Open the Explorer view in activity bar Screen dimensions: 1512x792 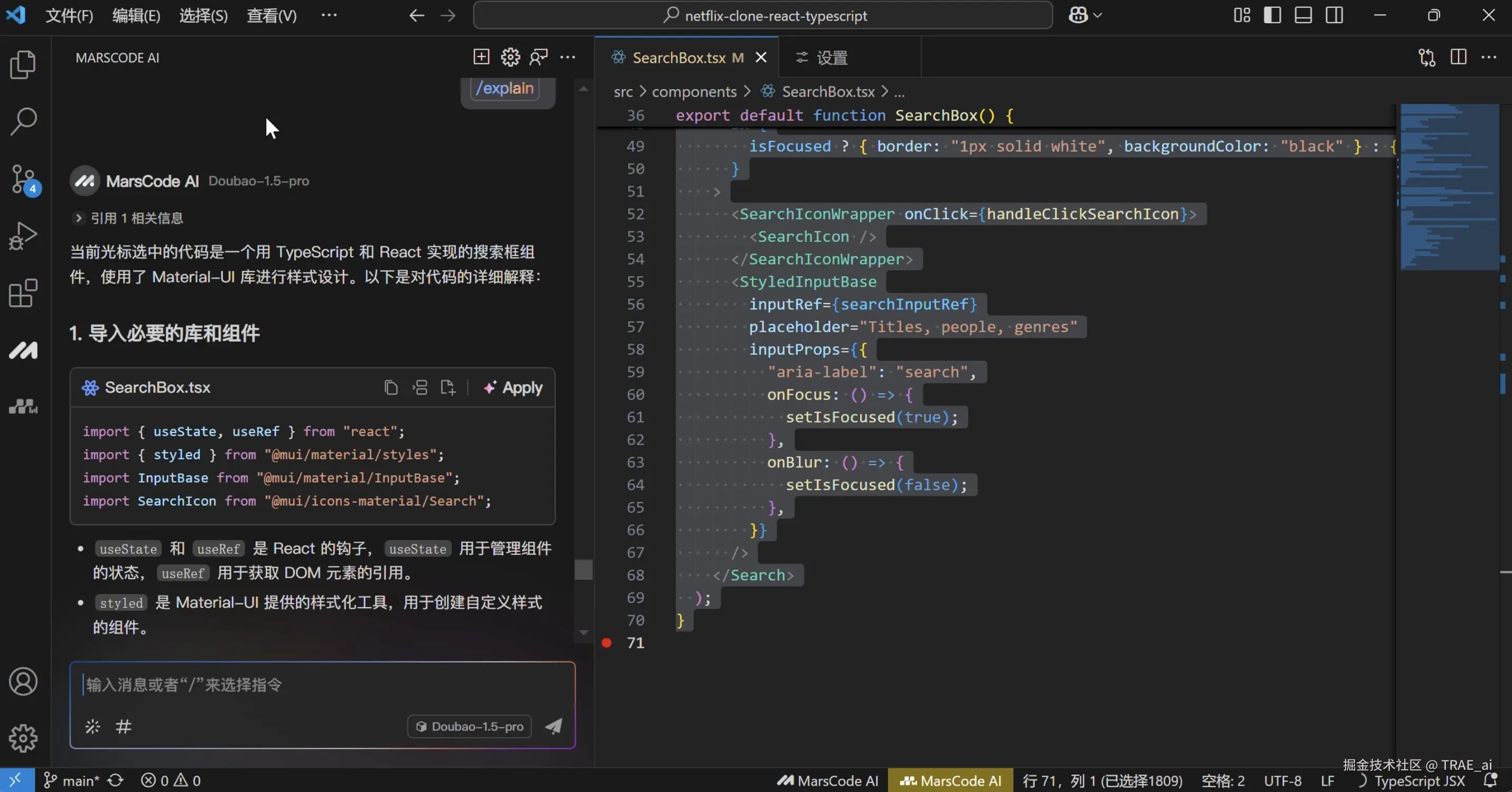(23, 64)
